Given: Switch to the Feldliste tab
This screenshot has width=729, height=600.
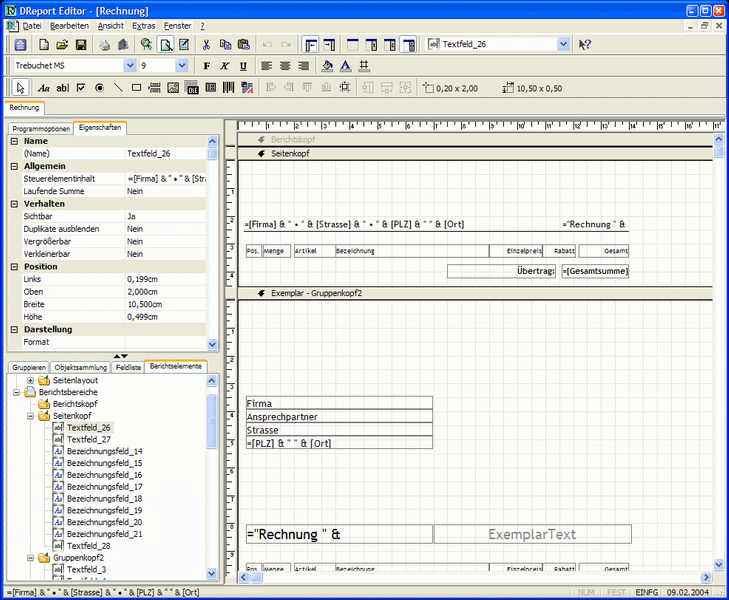Looking at the screenshot, I should pyautogui.click(x=128, y=368).
